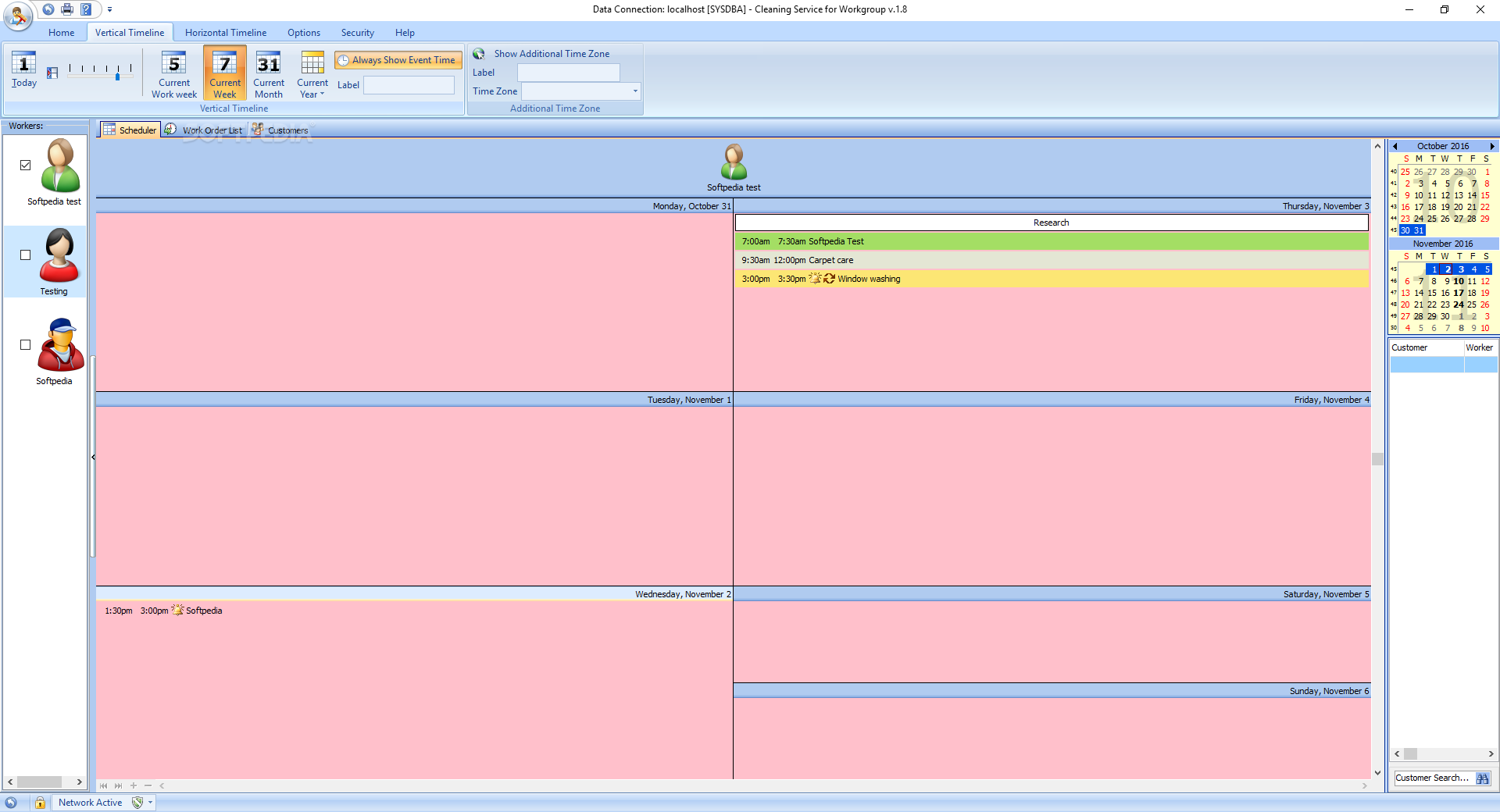
Task: Toggle Show Additional Time Zone
Action: 542,54
